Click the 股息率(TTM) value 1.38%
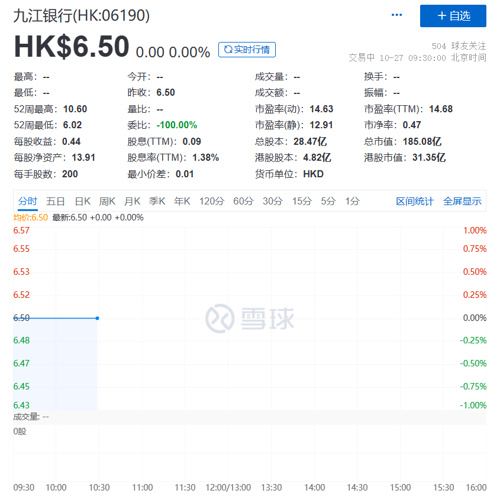The image size is (500, 500). click(x=206, y=157)
